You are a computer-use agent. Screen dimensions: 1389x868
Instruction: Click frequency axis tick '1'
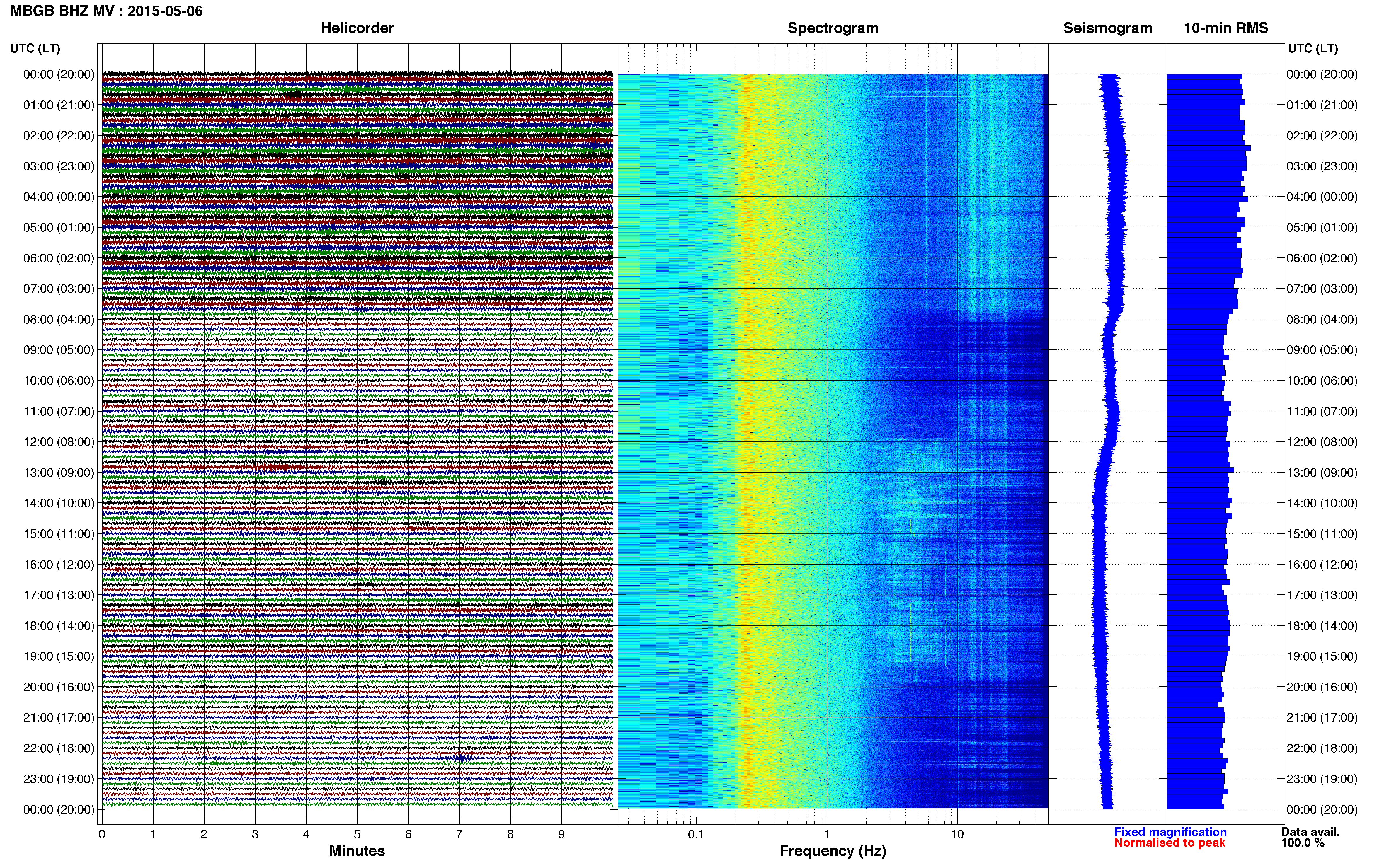[826, 834]
